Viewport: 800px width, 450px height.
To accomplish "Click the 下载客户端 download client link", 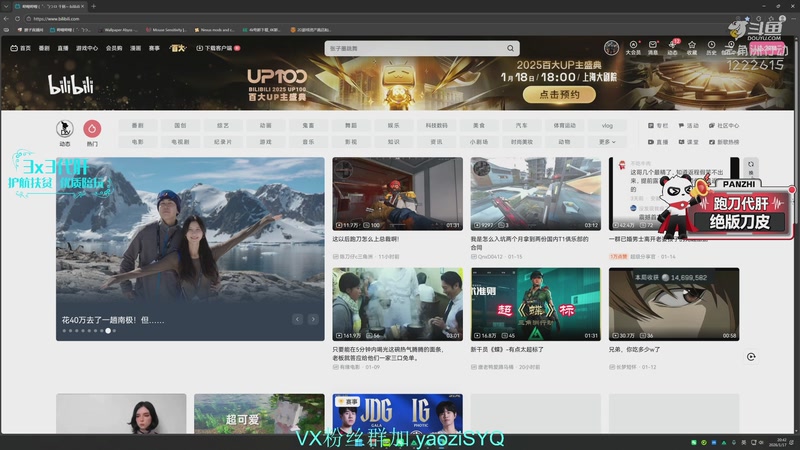I will [218, 48].
